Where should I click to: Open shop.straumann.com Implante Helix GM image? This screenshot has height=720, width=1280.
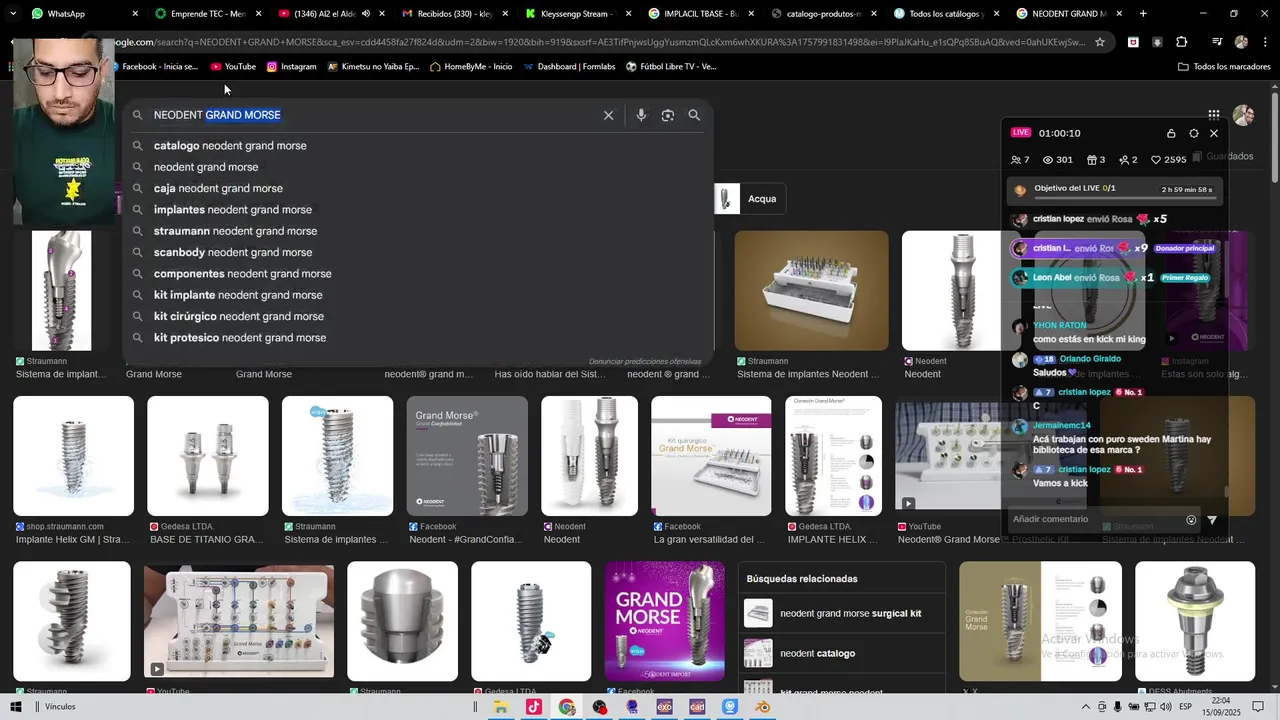(73, 456)
